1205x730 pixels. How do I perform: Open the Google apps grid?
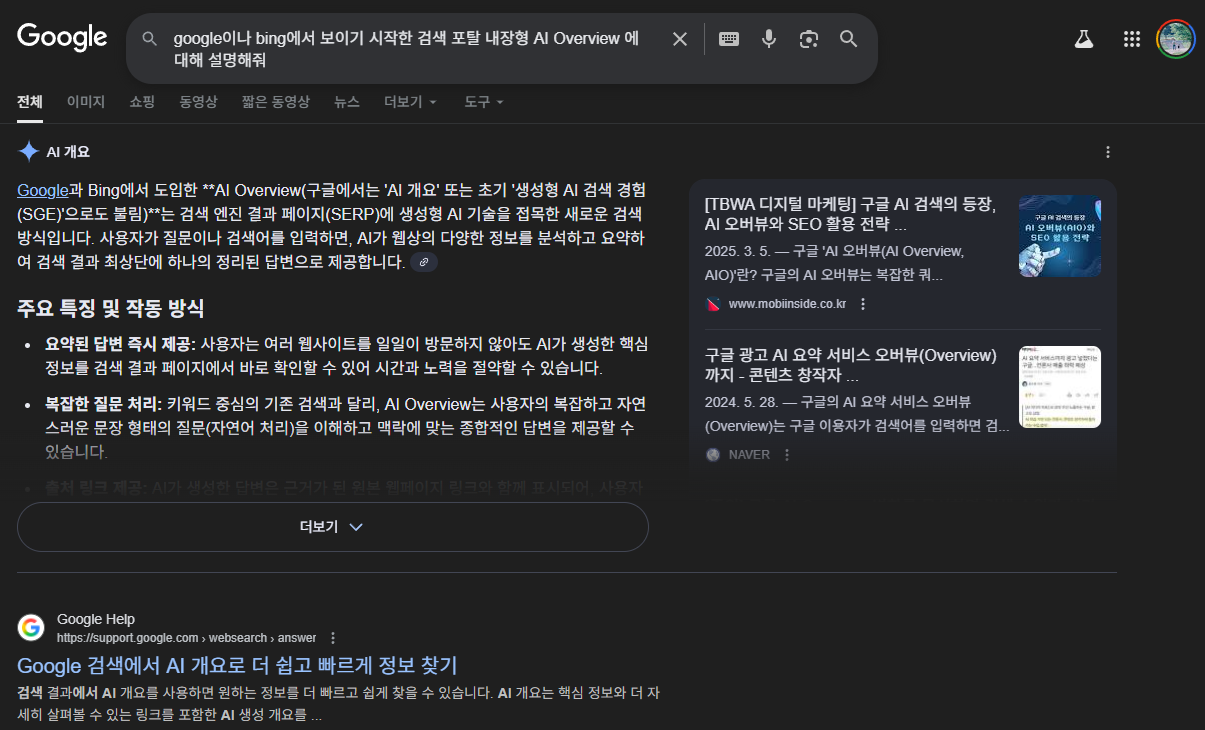pyautogui.click(x=1131, y=39)
